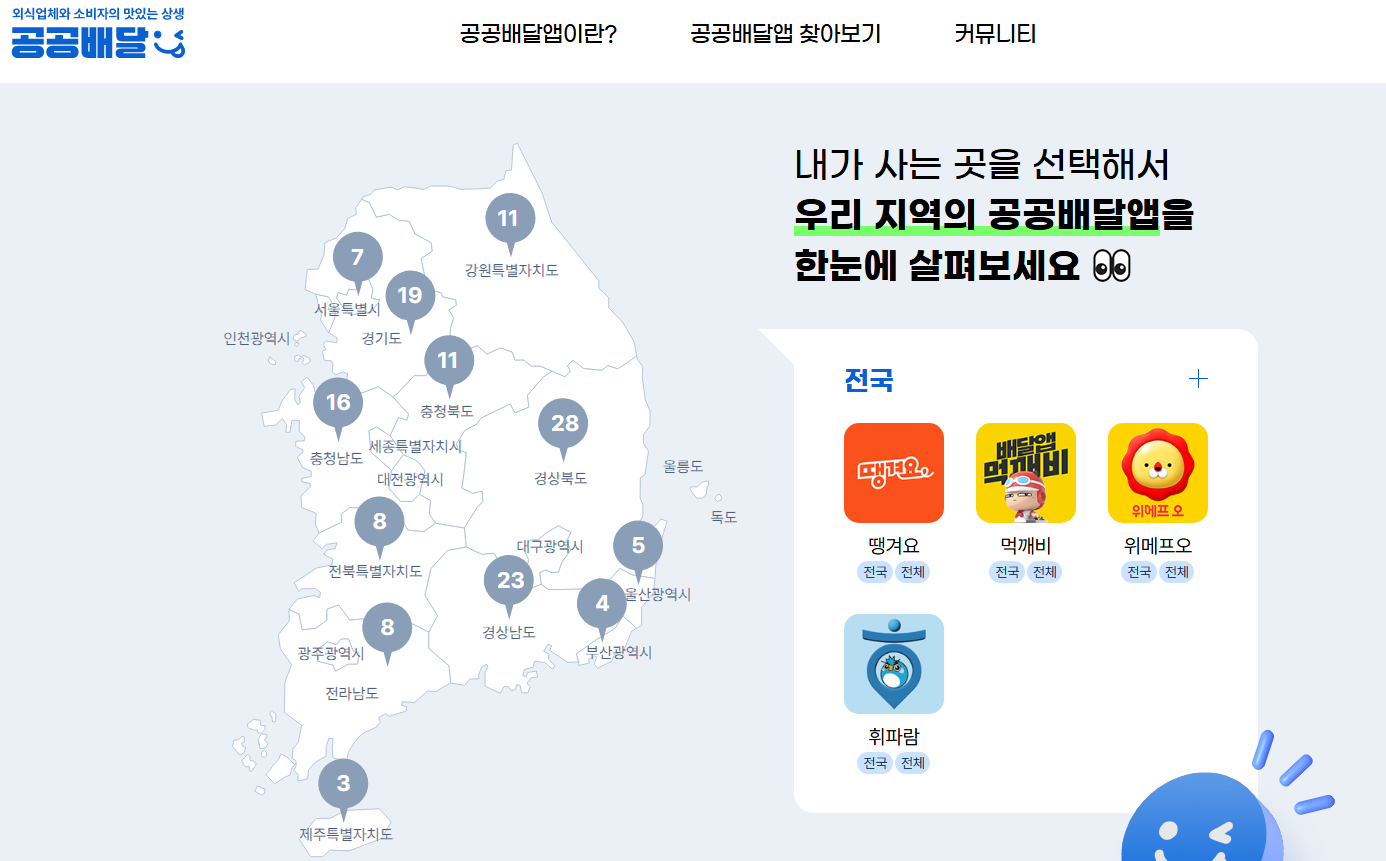Click the 전국 tag under 위메프오
This screenshot has width=1386, height=861.
click(x=1139, y=572)
